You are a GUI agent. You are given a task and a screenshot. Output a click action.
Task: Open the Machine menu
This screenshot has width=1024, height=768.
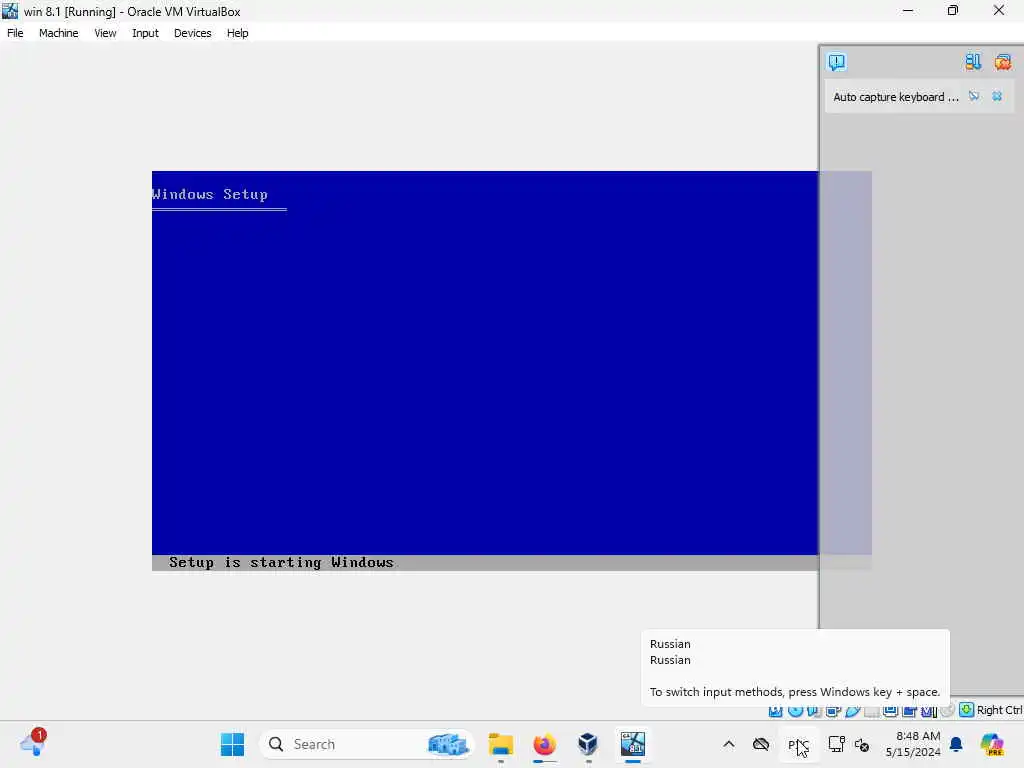click(x=58, y=33)
